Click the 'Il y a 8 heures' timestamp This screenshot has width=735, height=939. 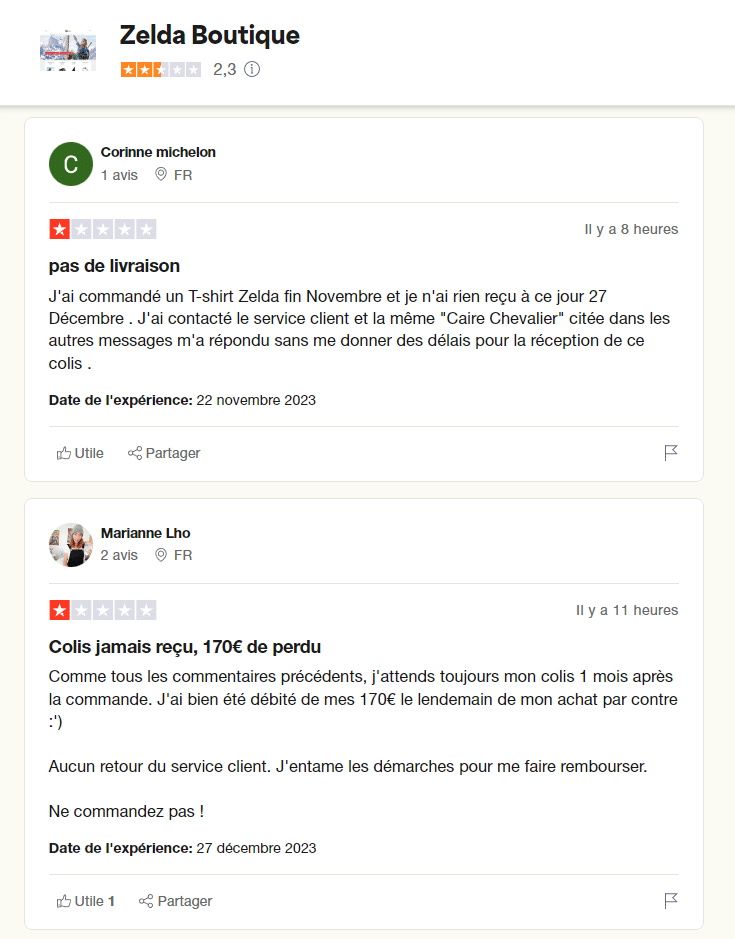[631, 229]
